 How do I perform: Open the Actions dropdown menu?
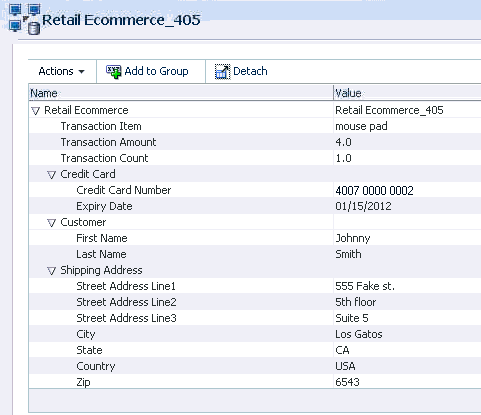62,71
